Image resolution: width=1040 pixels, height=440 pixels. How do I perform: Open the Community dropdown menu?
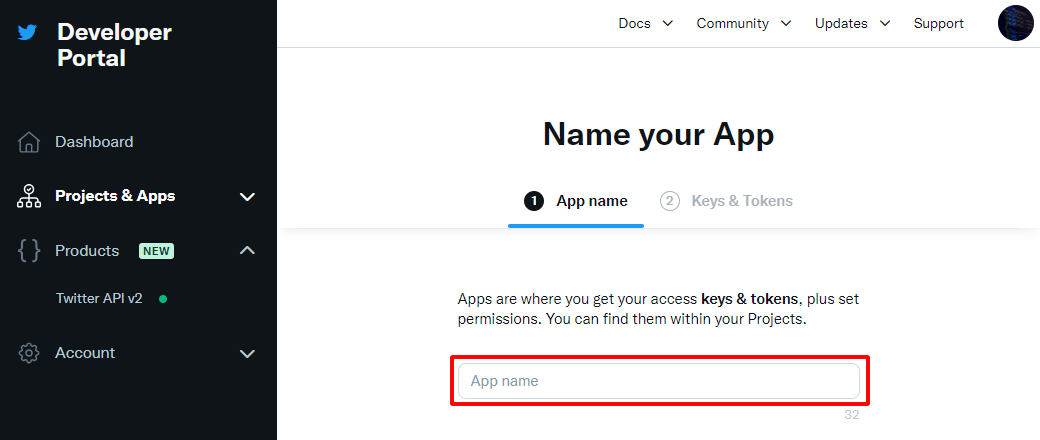(744, 23)
